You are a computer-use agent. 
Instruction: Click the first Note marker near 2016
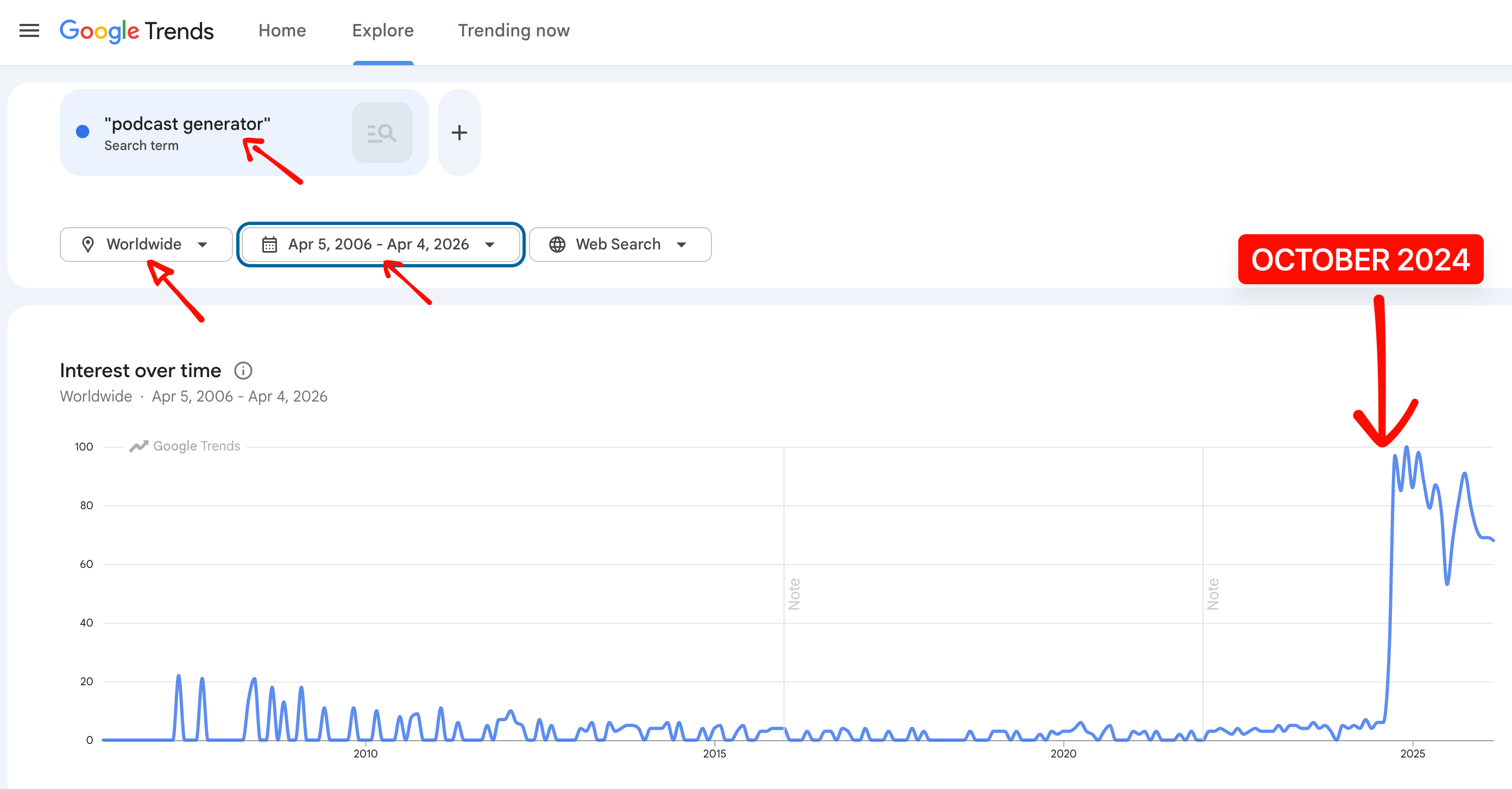click(794, 593)
